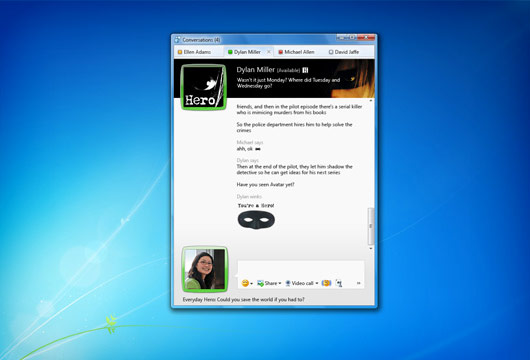Expand the Share dropdown arrow
The image size is (530, 360).
(x=280, y=283)
